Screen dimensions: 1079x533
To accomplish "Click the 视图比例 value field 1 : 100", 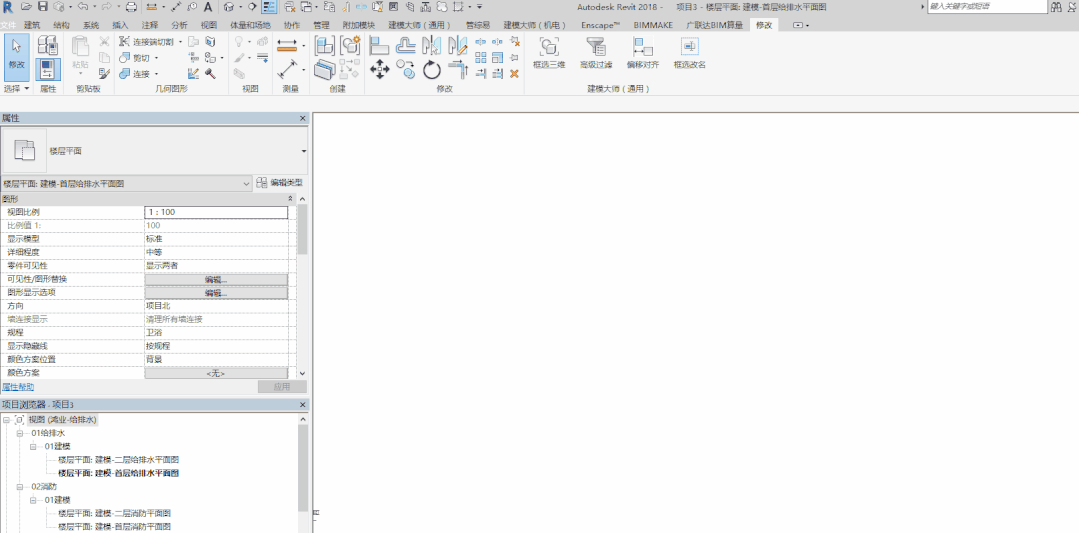I will click(x=216, y=212).
